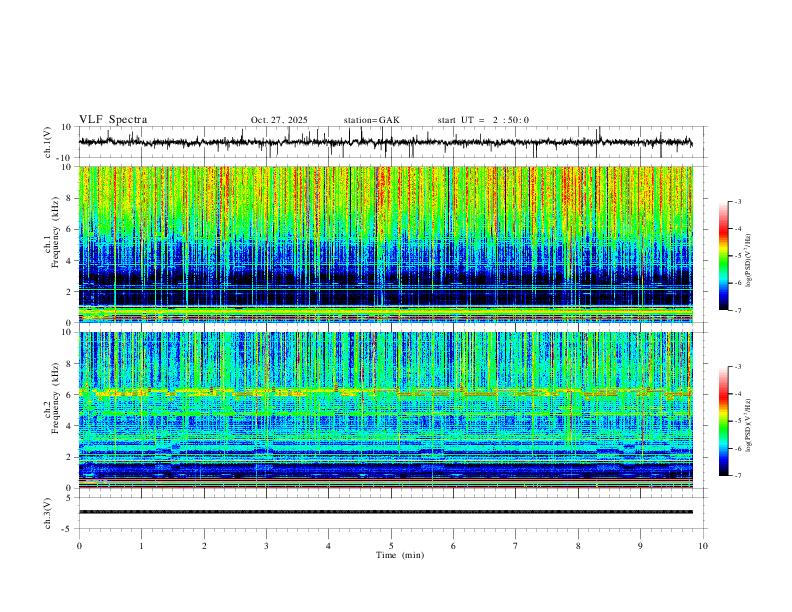This screenshot has height=612, width=792.
Task: Click the upper color bar's log(PSD) label
Action: [x=749, y=261]
